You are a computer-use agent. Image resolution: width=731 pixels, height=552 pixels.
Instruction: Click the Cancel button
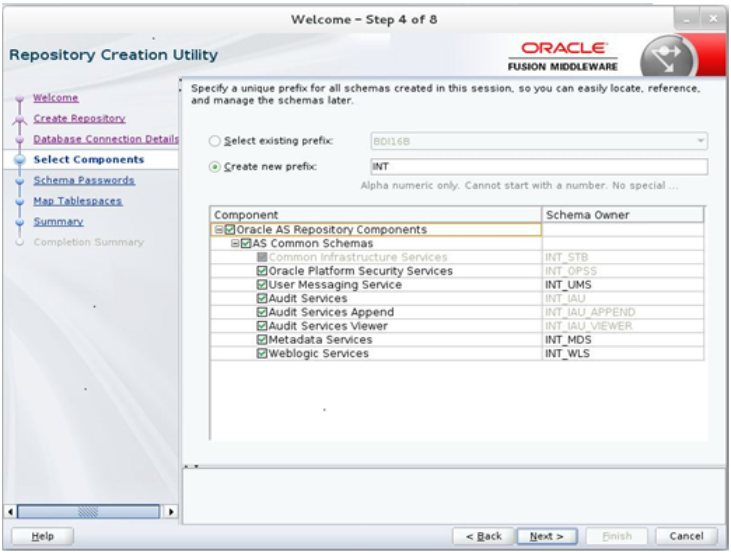[x=686, y=536]
